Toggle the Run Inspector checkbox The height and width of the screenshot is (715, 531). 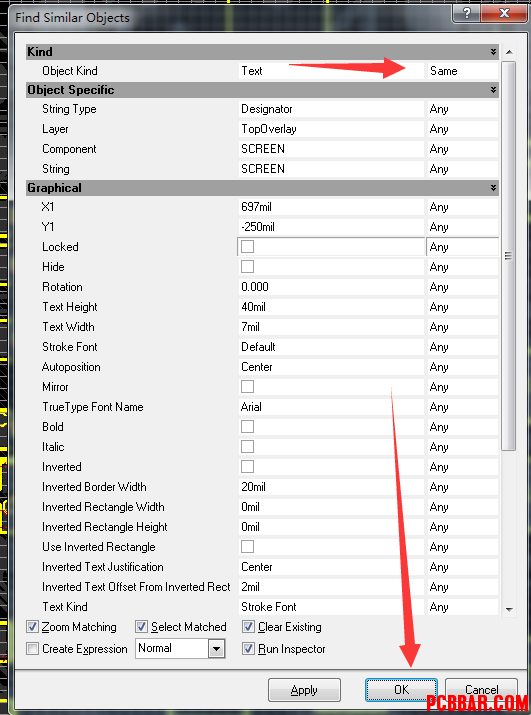[248, 648]
